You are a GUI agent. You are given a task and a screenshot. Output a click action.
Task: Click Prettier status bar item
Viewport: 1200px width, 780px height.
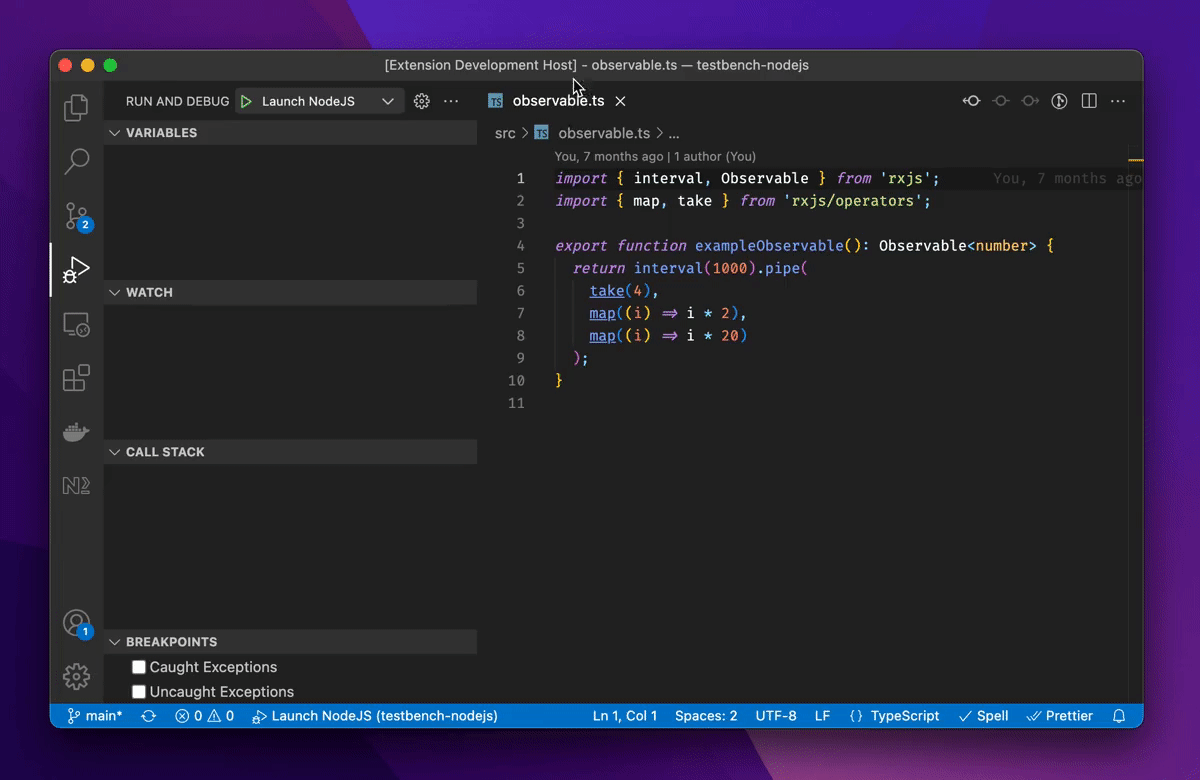point(1060,716)
